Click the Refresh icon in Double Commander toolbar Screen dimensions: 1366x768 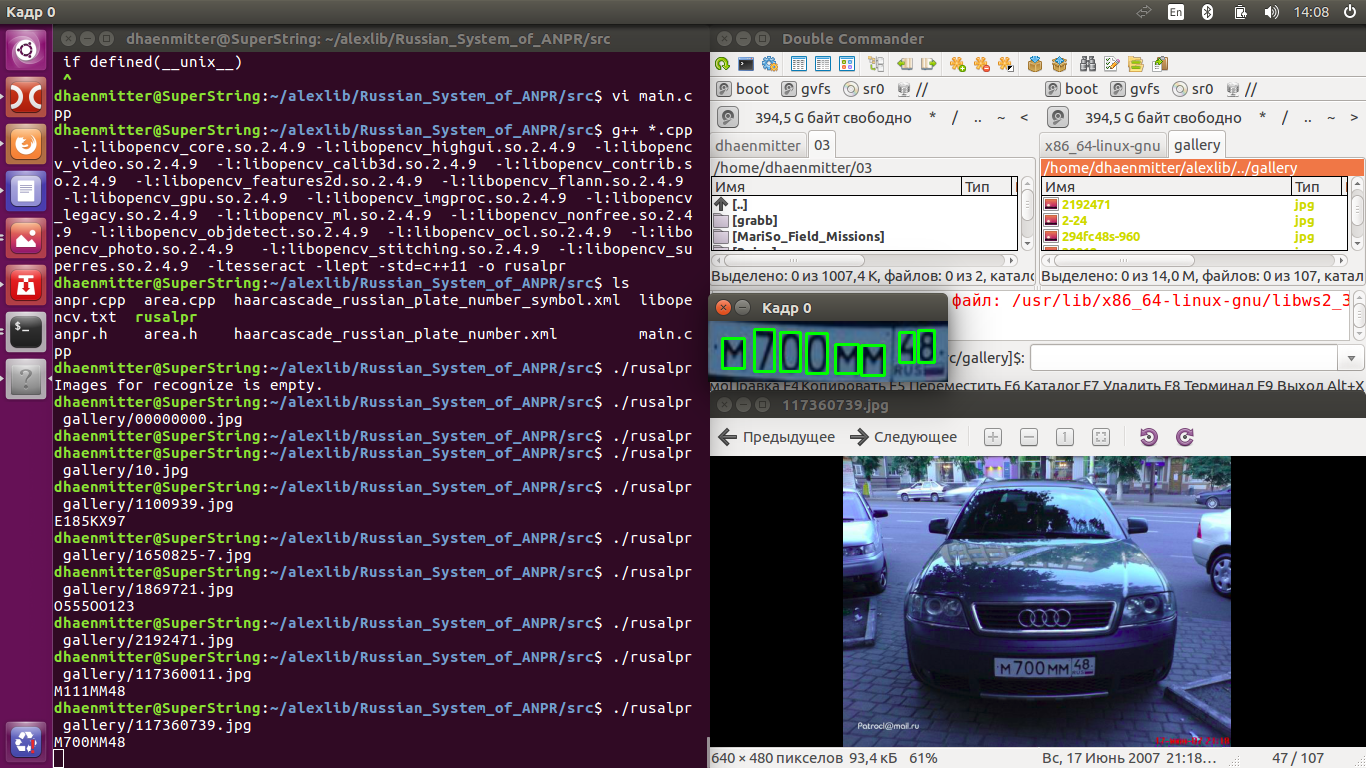[x=722, y=63]
